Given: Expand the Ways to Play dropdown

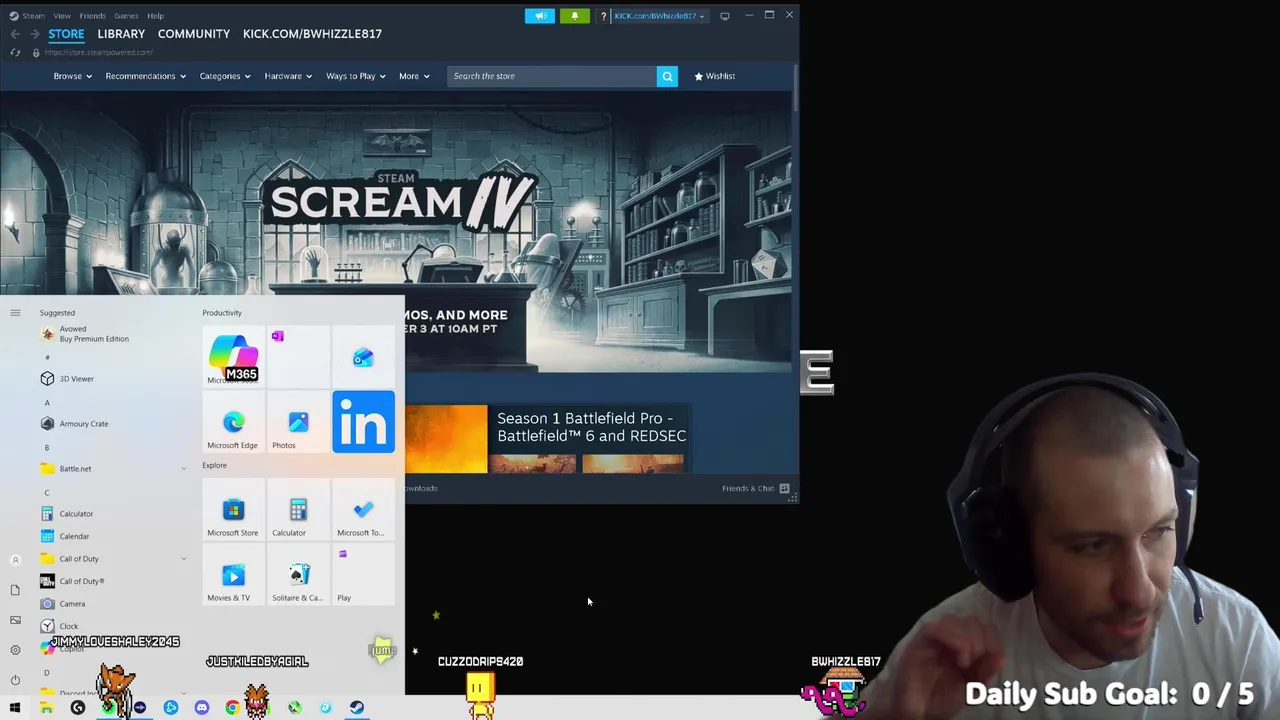Looking at the screenshot, I should 356,76.
